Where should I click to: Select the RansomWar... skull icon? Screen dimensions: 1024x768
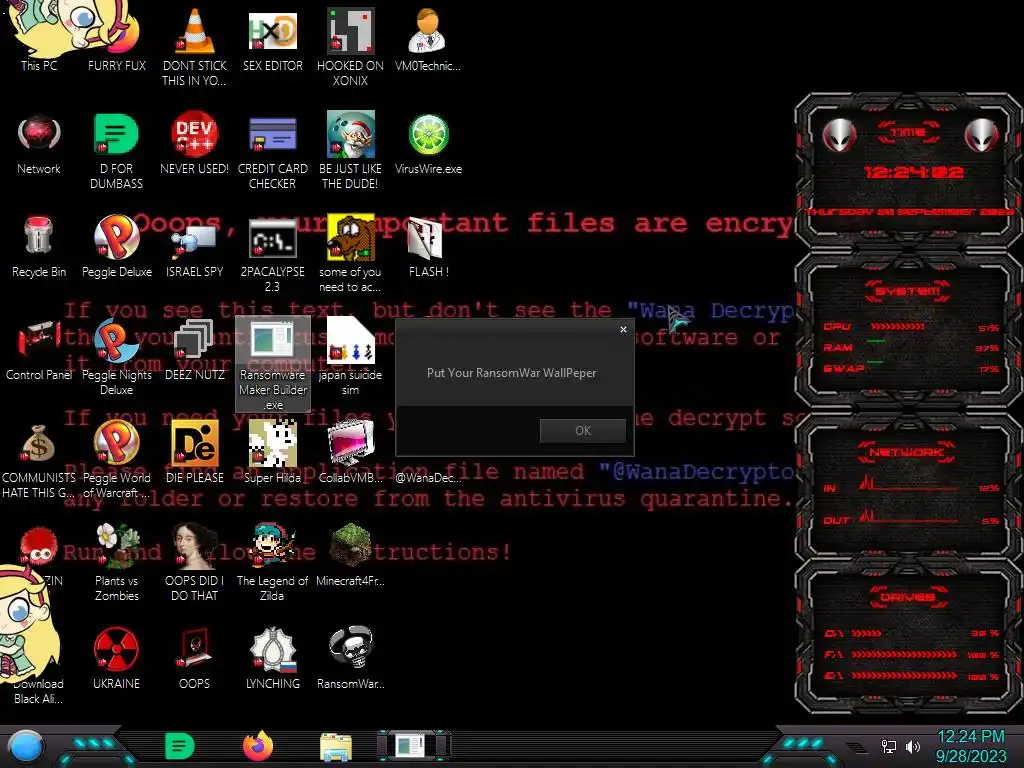[350, 658]
